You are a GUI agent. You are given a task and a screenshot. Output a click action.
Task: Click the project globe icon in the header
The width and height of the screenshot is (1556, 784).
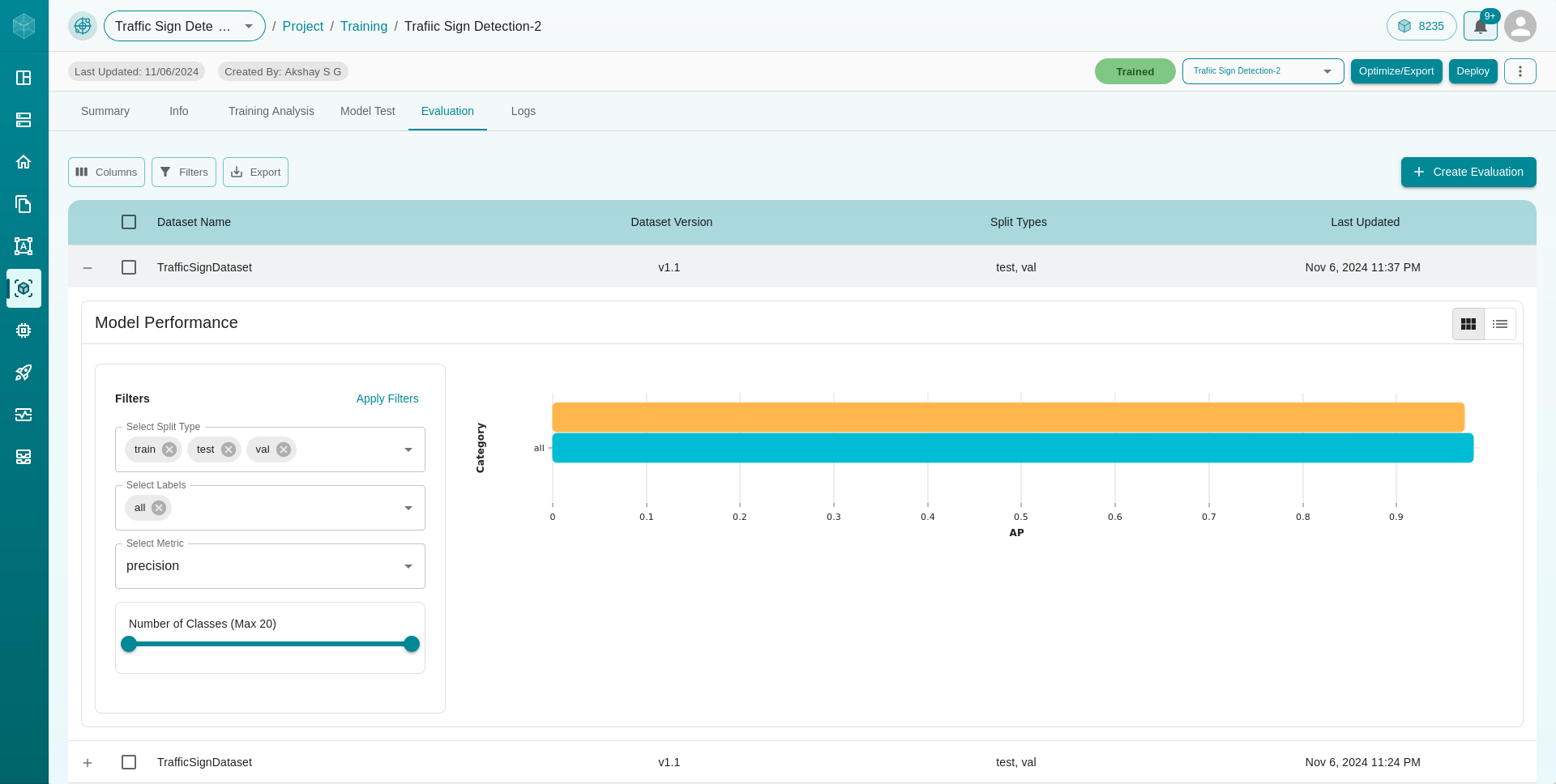pyautogui.click(x=83, y=26)
